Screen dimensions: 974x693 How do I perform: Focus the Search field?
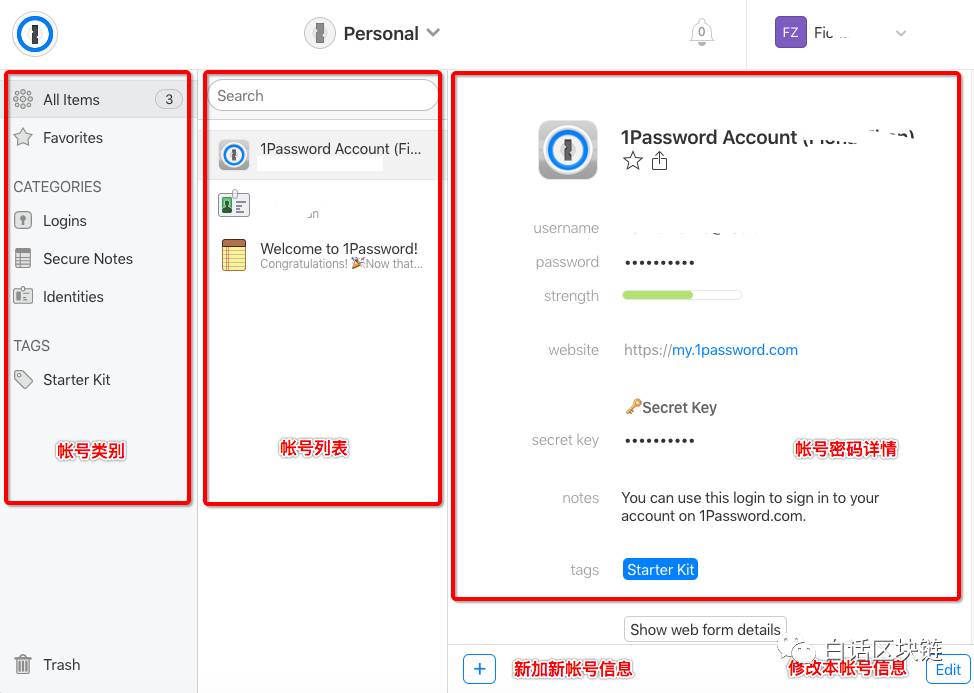click(322, 96)
